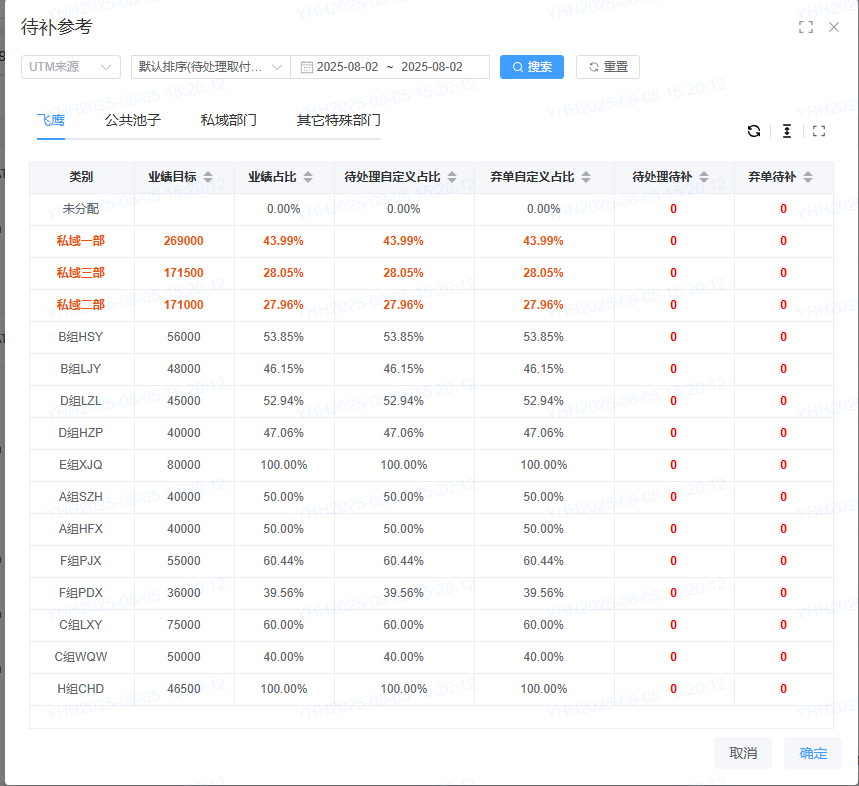Viewport: 859px width, 786px height.
Task: Toggle table fullscreen icon
Action: (x=819, y=131)
